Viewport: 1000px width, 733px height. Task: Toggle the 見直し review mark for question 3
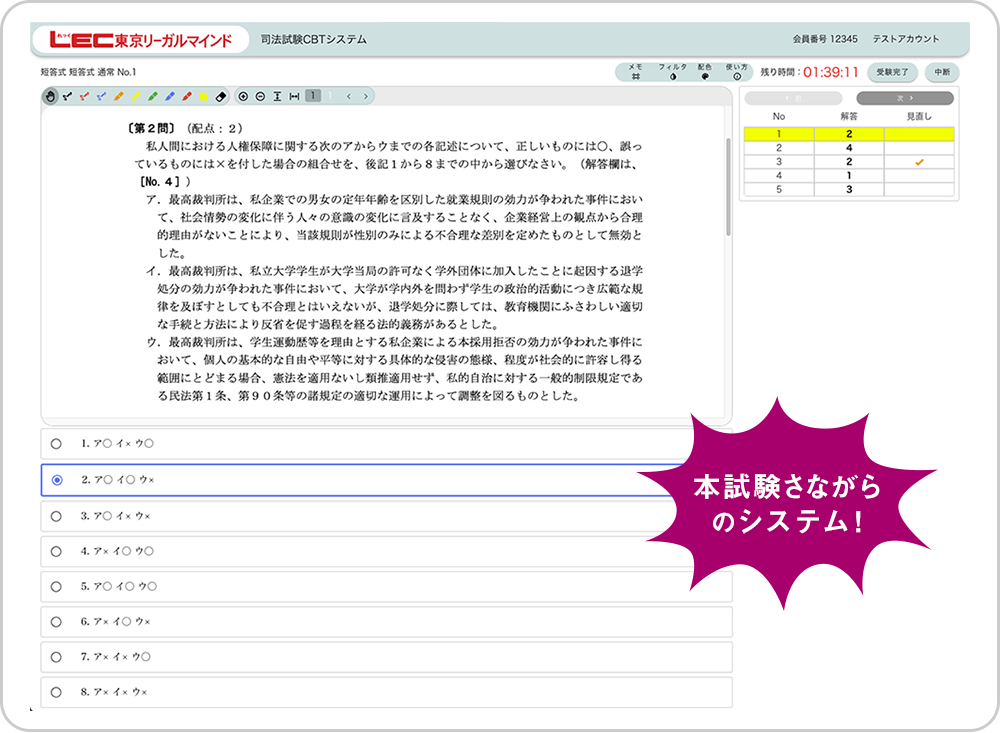pos(919,161)
